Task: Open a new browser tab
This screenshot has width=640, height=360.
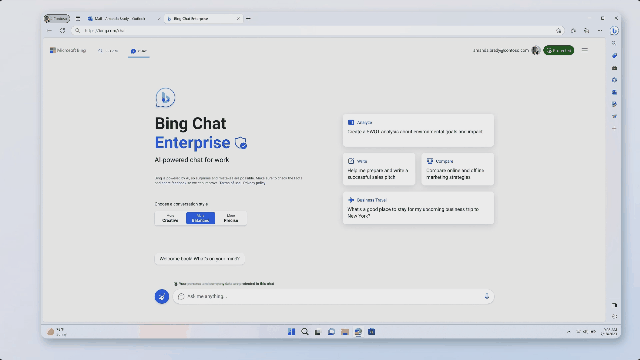Action: coord(248,19)
